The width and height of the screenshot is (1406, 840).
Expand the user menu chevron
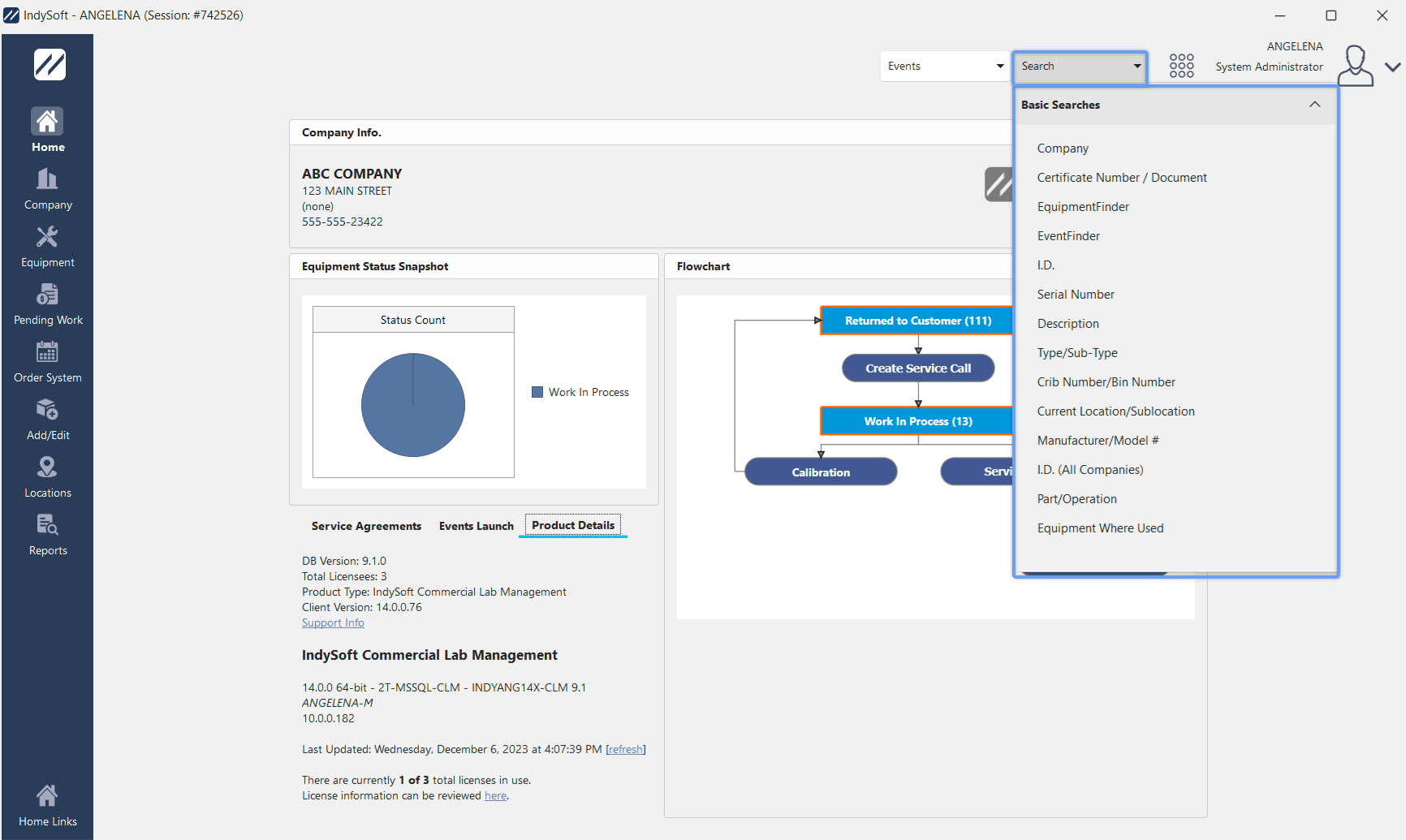click(x=1393, y=67)
